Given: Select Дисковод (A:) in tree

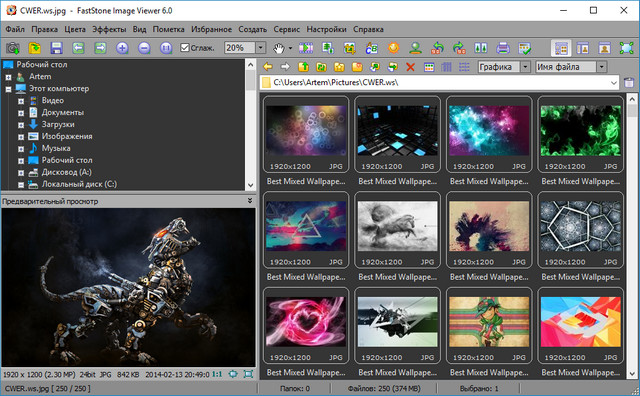Looking at the screenshot, I should [x=67, y=172].
